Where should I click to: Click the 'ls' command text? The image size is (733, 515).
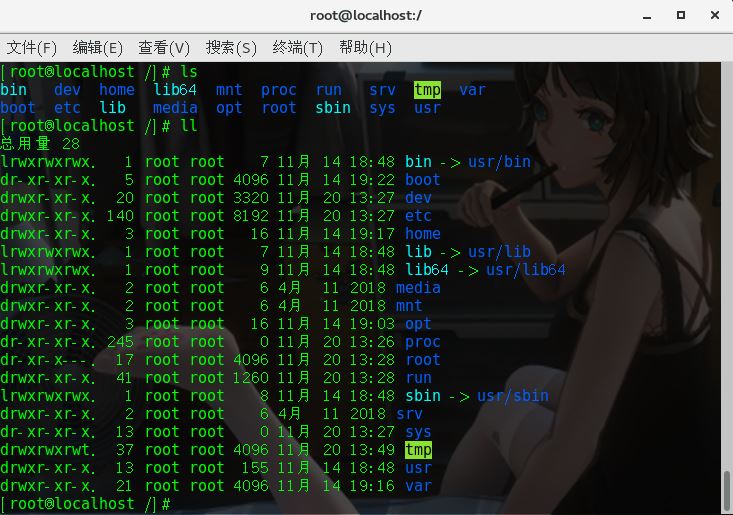coord(189,72)
